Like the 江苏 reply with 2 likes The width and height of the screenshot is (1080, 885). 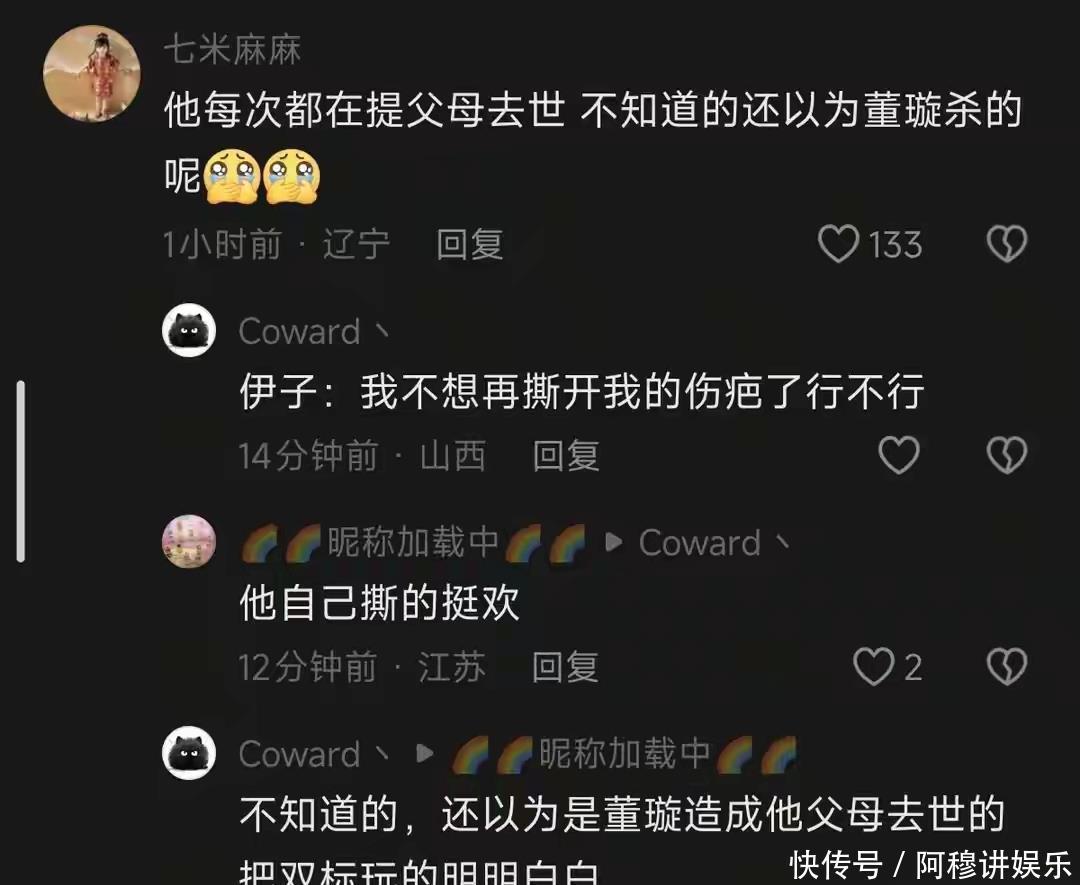[x=873, y=667]
